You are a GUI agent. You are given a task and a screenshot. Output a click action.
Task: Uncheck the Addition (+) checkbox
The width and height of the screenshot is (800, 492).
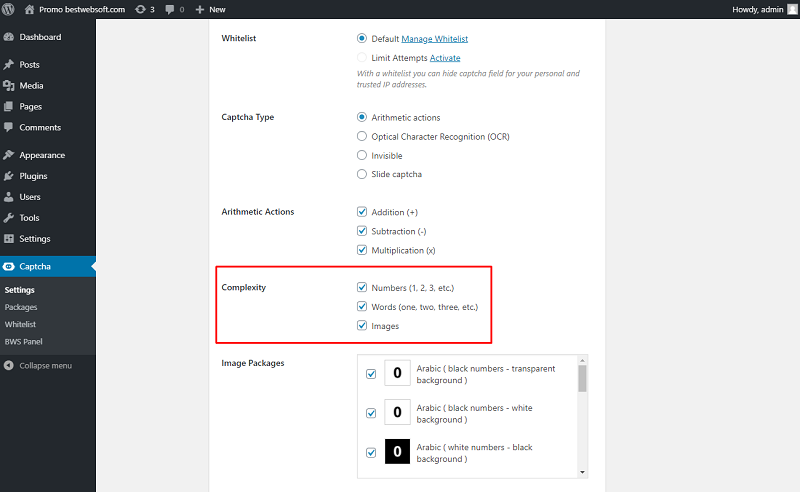(362, 212)
